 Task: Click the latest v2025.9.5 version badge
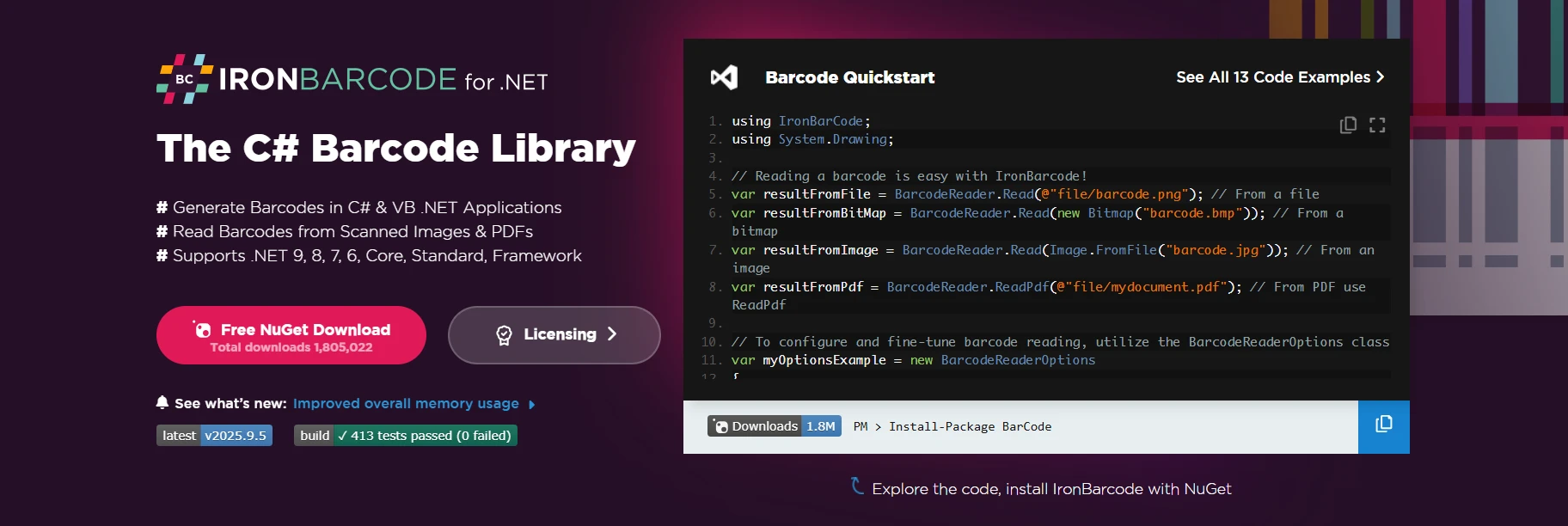pyautogui.click(x=214, y=436)
